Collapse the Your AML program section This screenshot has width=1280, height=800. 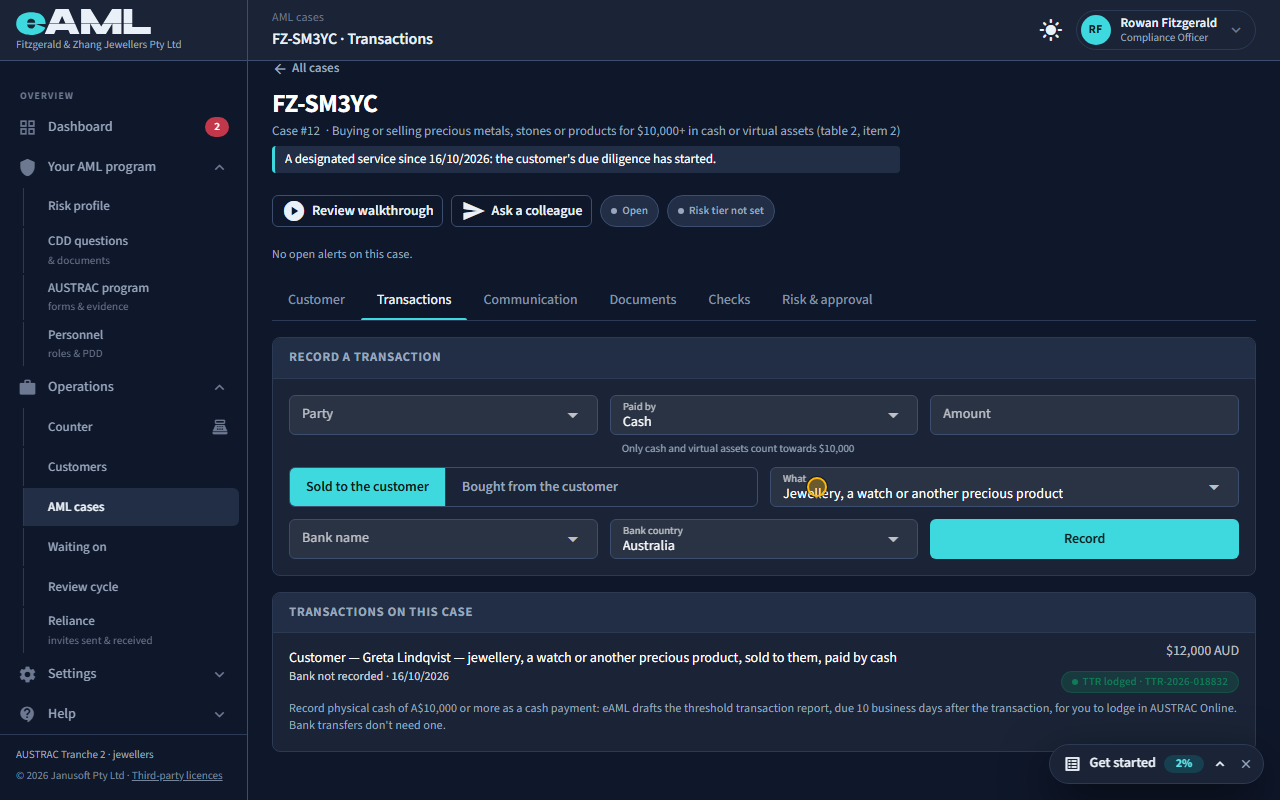click(x=220, y=167)
